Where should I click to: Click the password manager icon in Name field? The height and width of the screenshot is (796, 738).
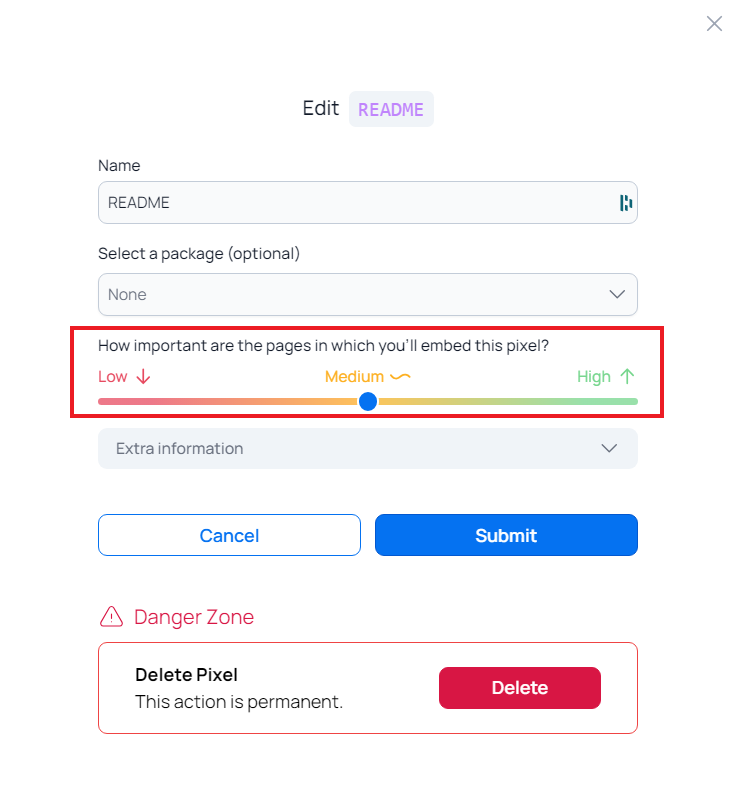coord(626,203)
